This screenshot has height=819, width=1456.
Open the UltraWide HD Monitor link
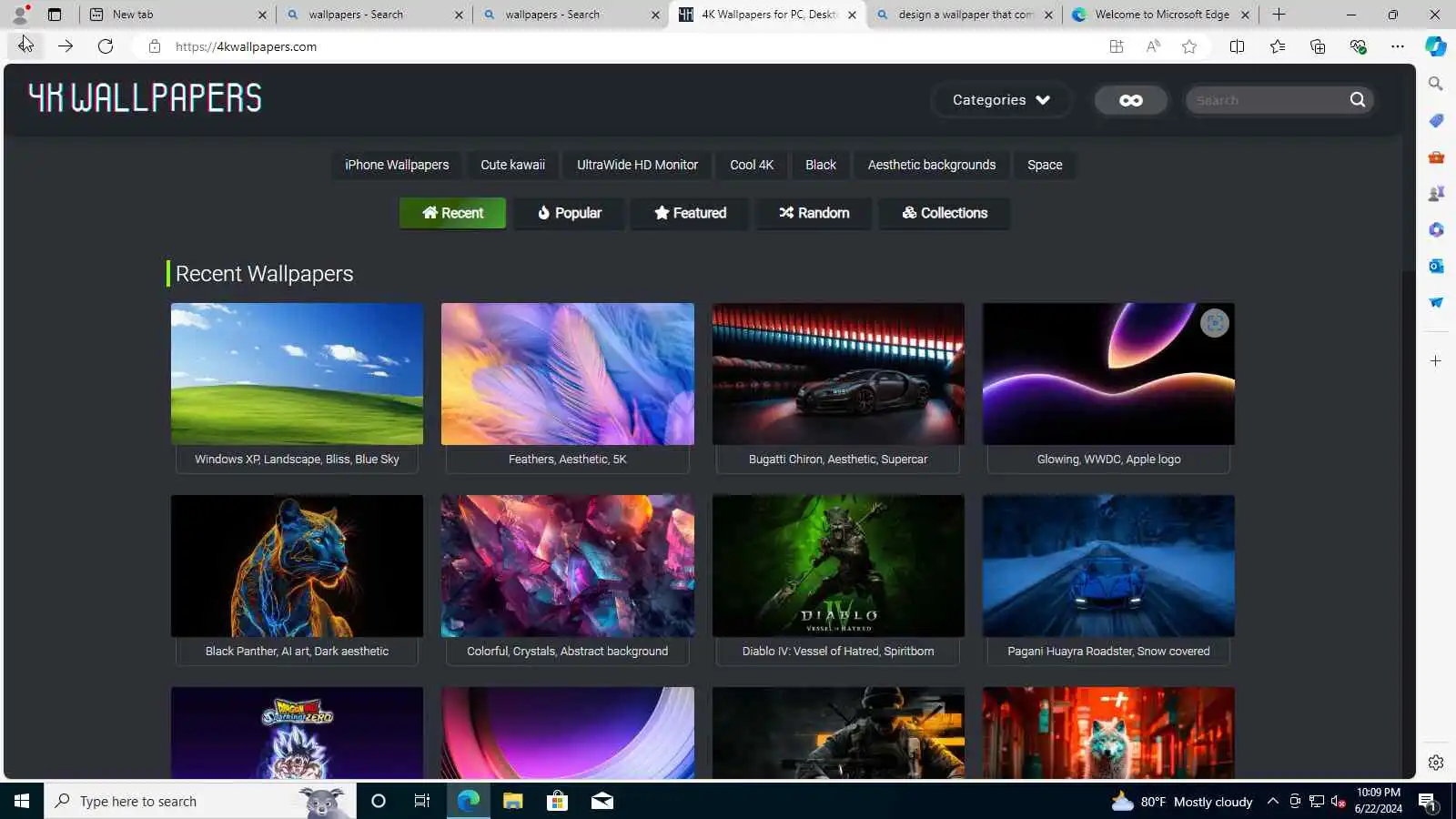[637, 165]
